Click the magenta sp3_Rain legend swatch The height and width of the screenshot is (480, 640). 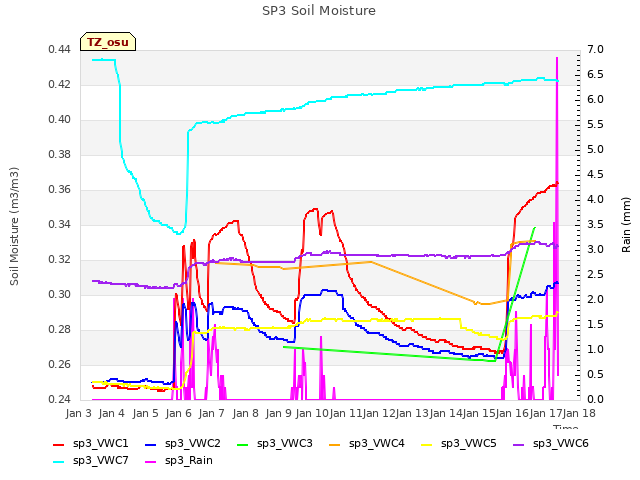[x=151, y=462]
